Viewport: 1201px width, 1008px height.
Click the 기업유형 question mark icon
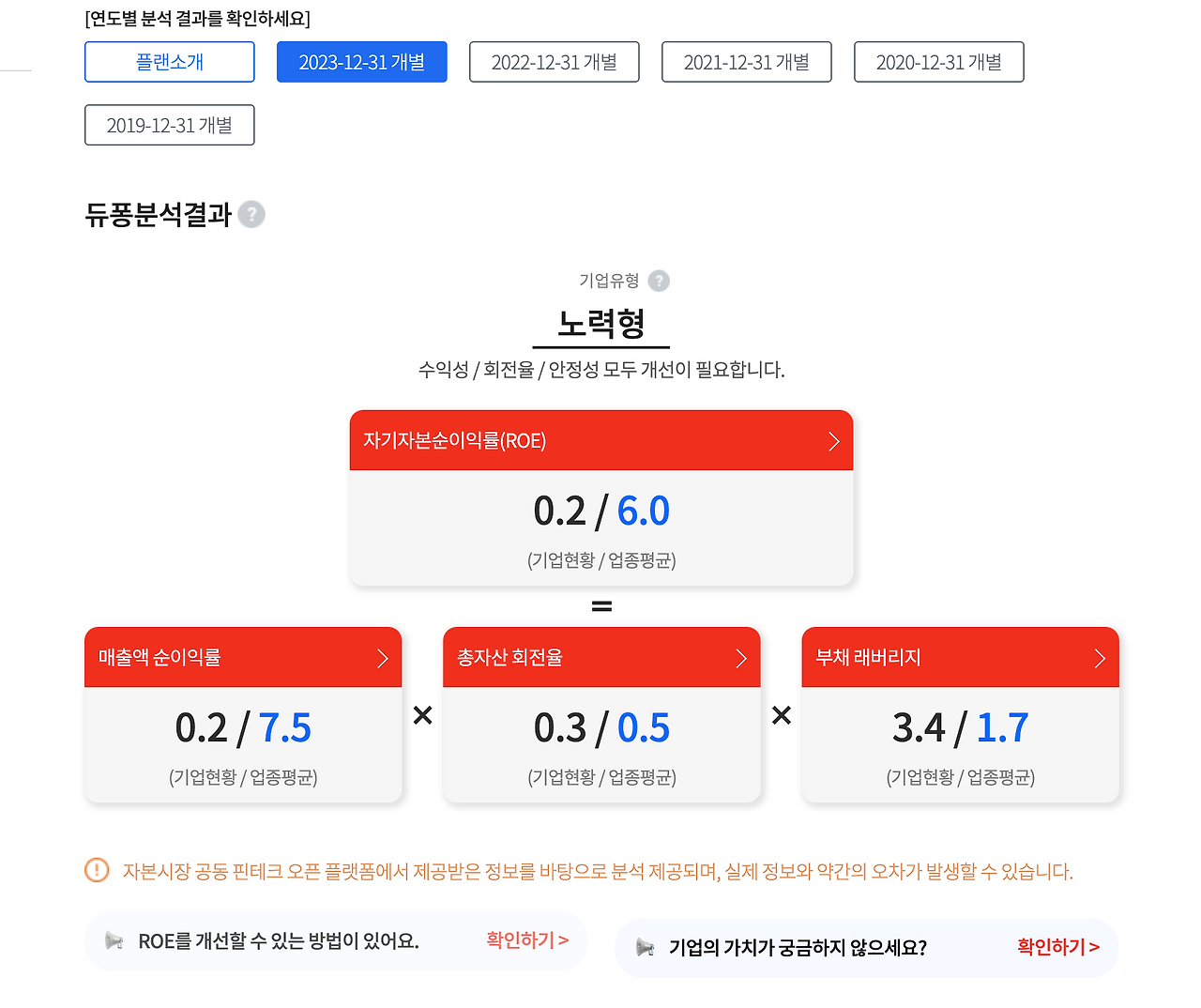coord(659,281)
